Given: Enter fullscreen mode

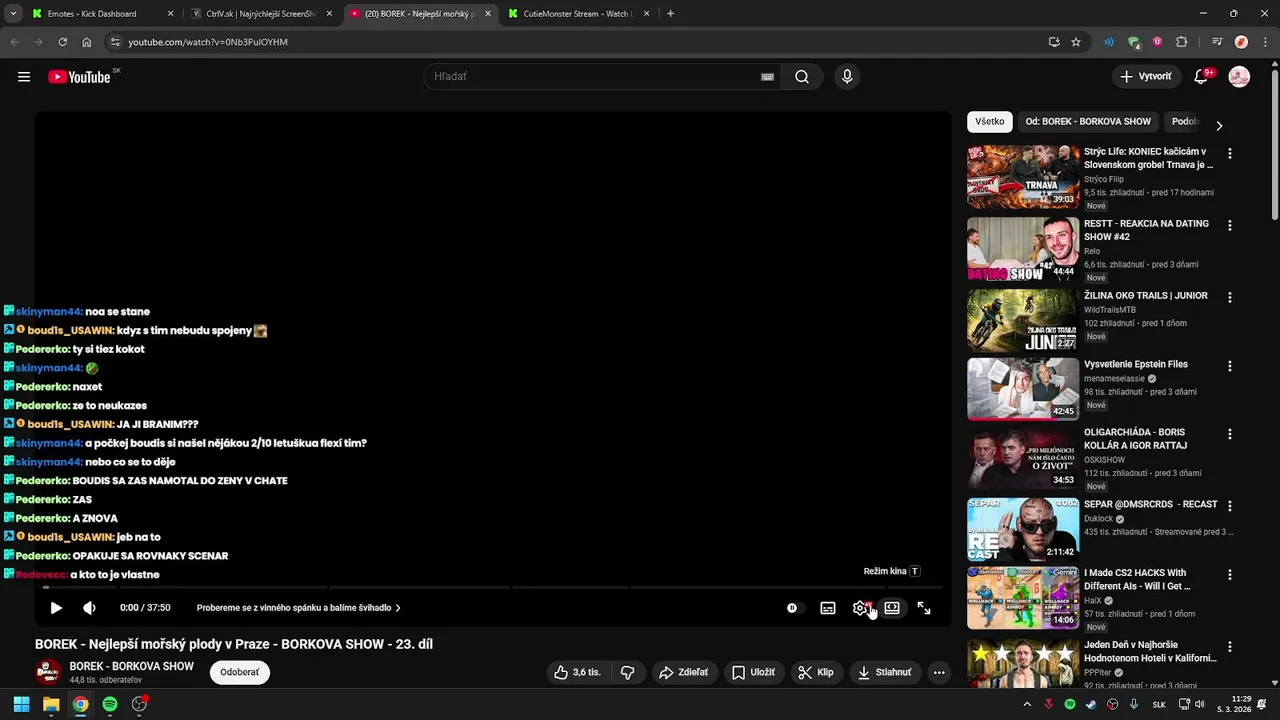Looking at the screenshot, I should click(x=924, y=608).
